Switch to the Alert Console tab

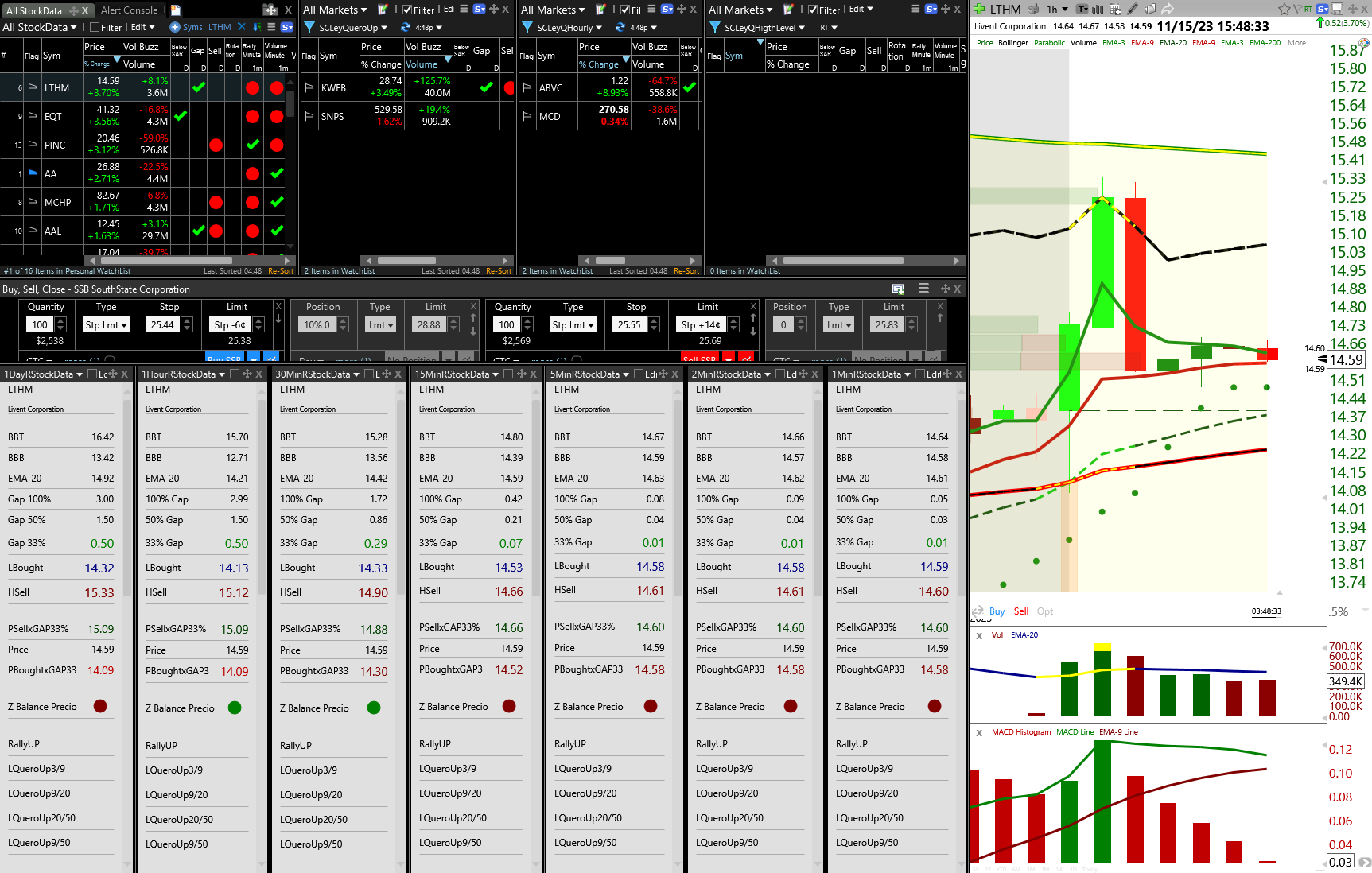click(x=129, y=10)
